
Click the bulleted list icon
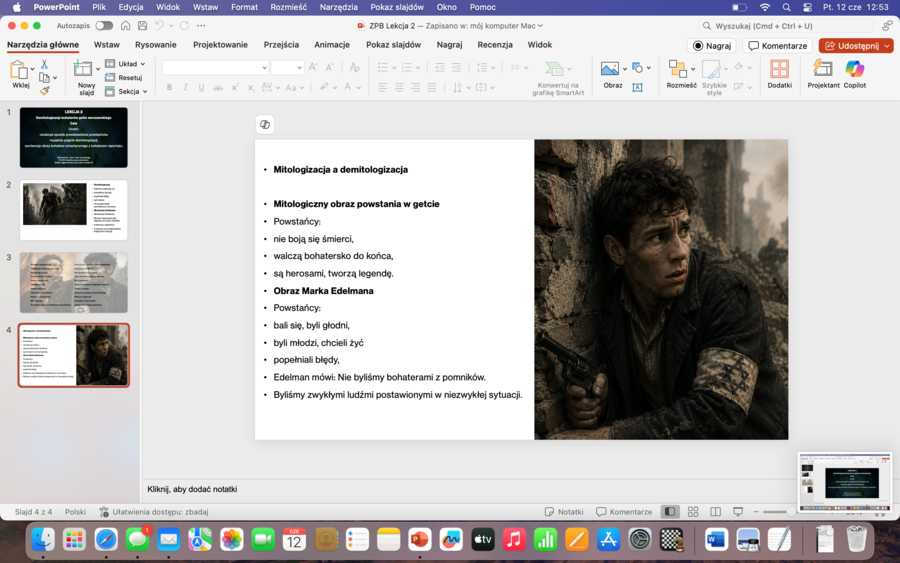click(x=383, y=68)
